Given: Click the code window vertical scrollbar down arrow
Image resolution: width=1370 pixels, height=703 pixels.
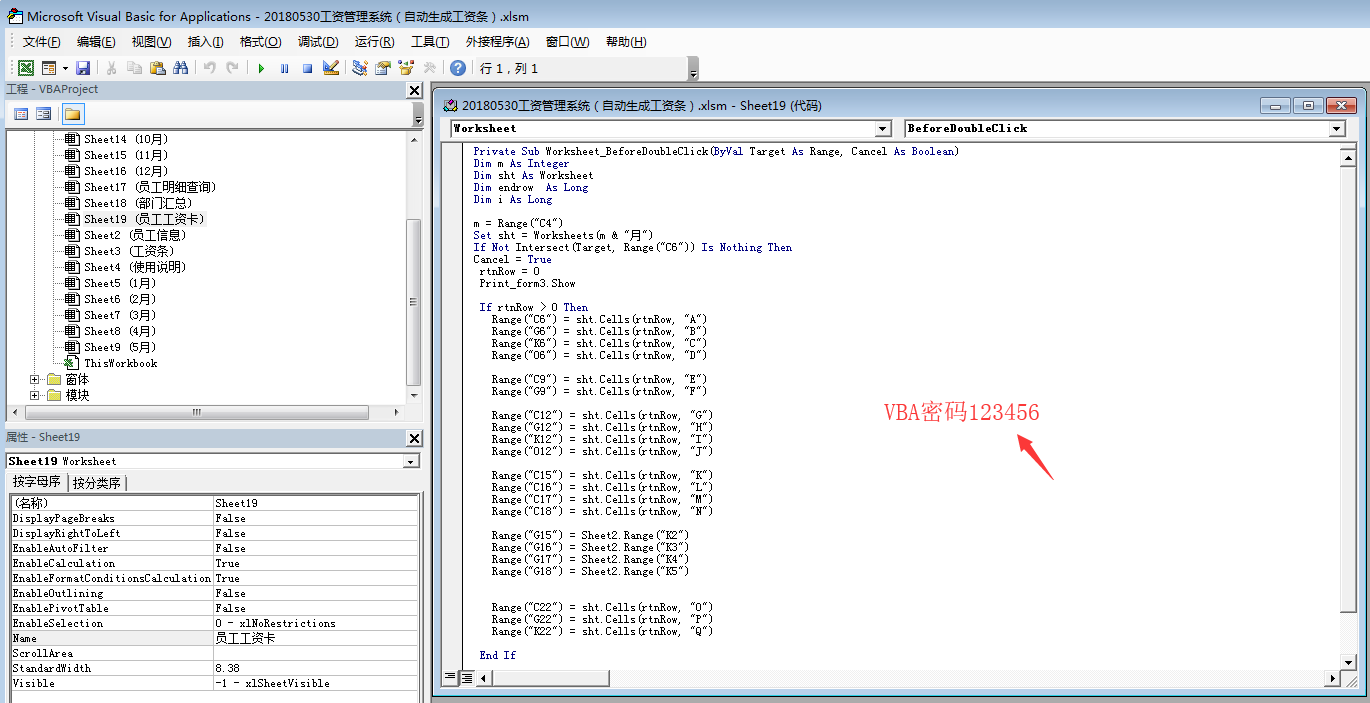Looking at the screenshot, I should coord(1348,661).
